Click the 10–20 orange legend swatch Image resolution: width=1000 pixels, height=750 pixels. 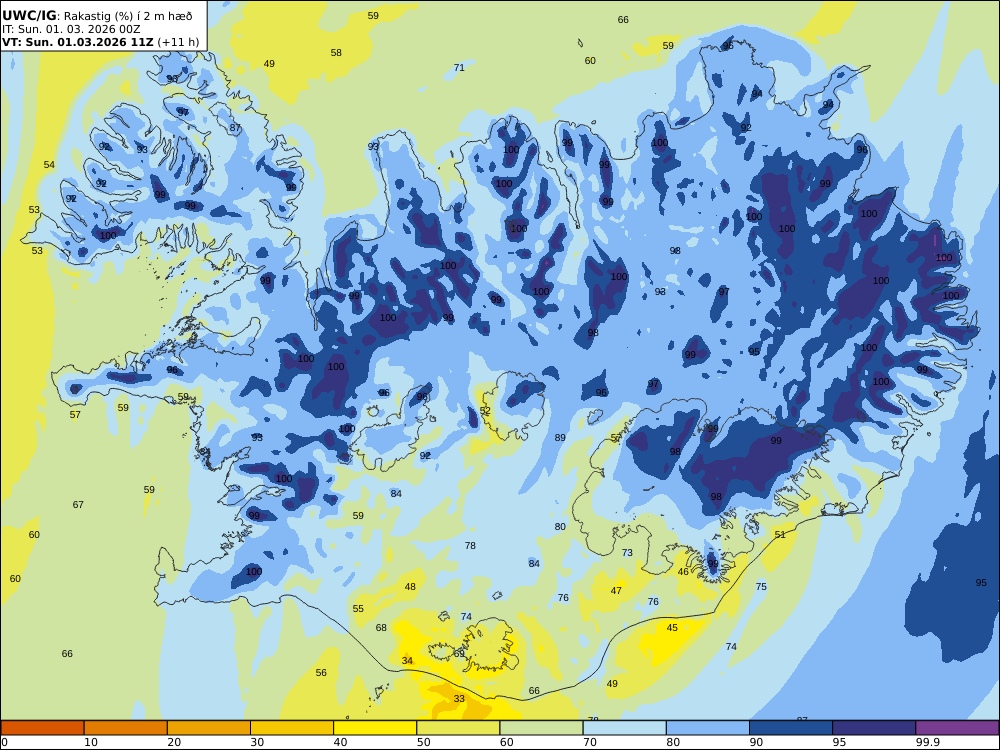point(126,728)
